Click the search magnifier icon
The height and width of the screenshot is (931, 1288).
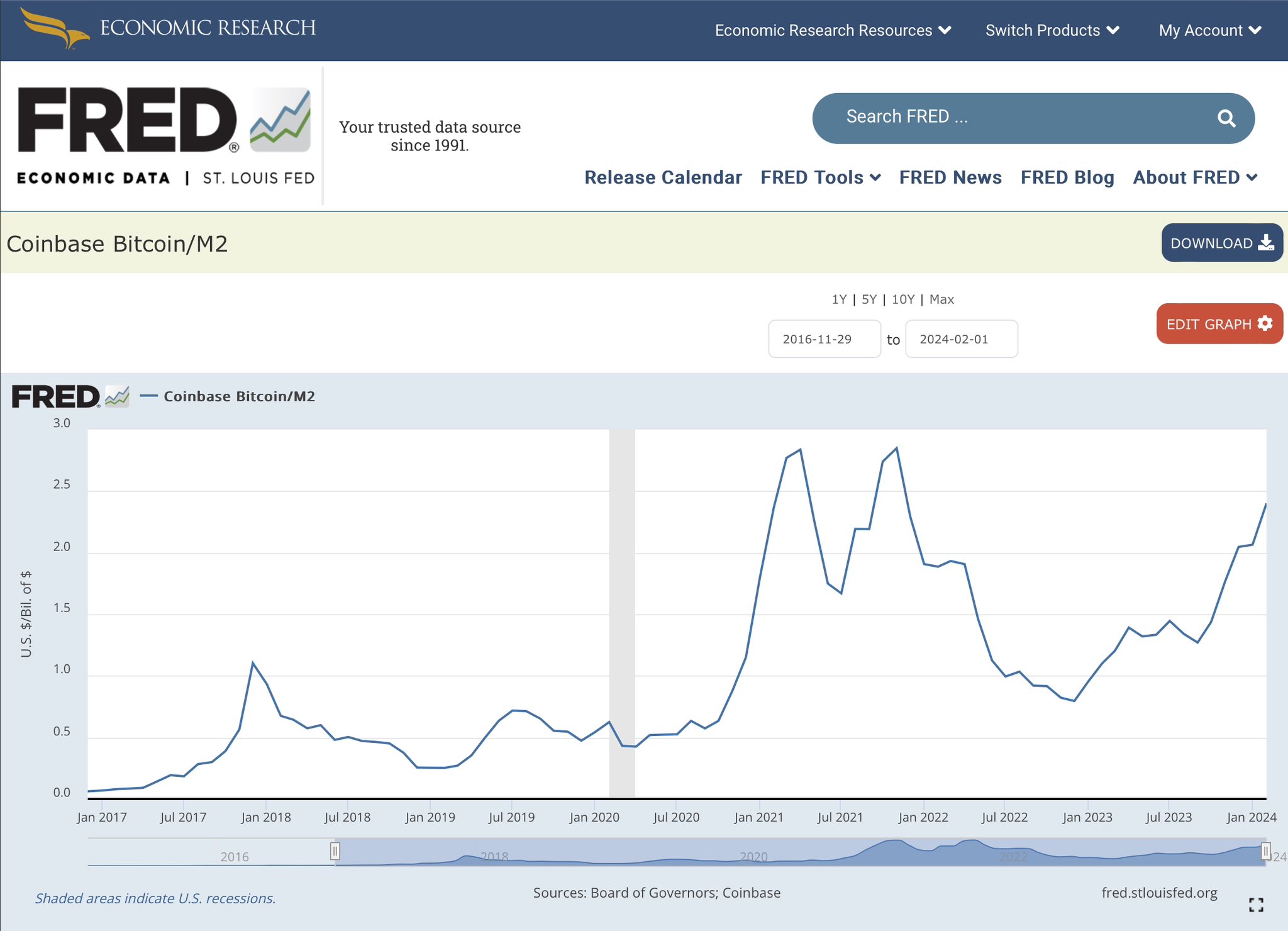pyautogui.click(x=1226, y=118)
